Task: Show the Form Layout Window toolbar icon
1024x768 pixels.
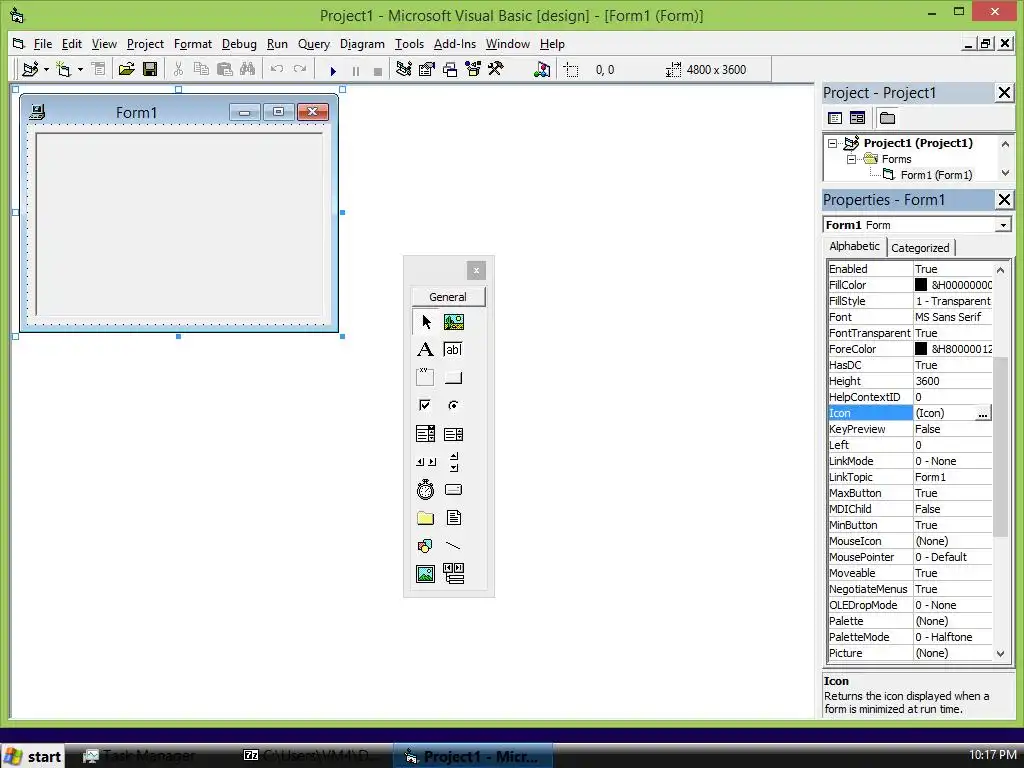Action: 450,69
